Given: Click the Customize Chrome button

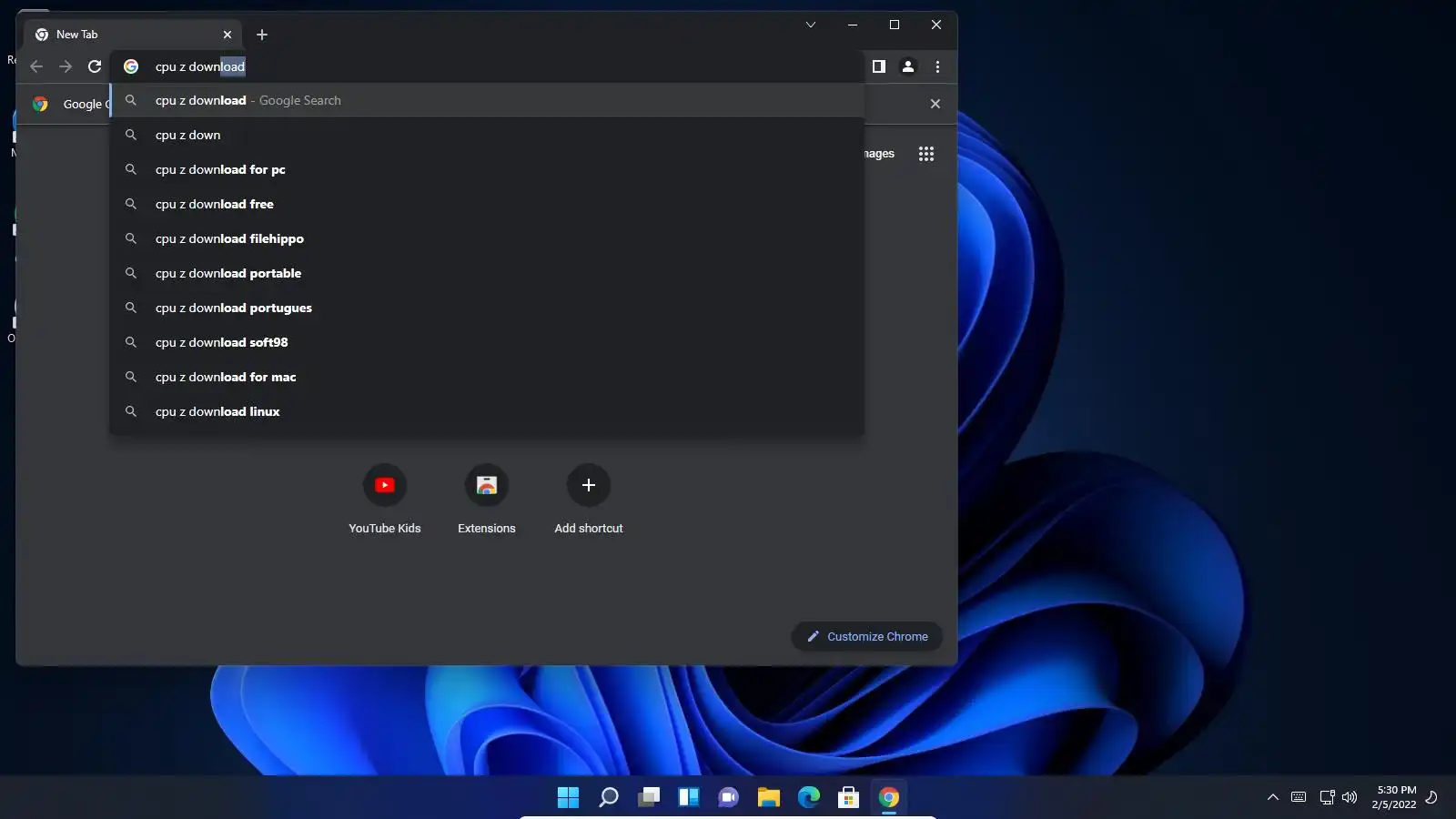Looking at the screenshot, I should click(x=867, y=637).
